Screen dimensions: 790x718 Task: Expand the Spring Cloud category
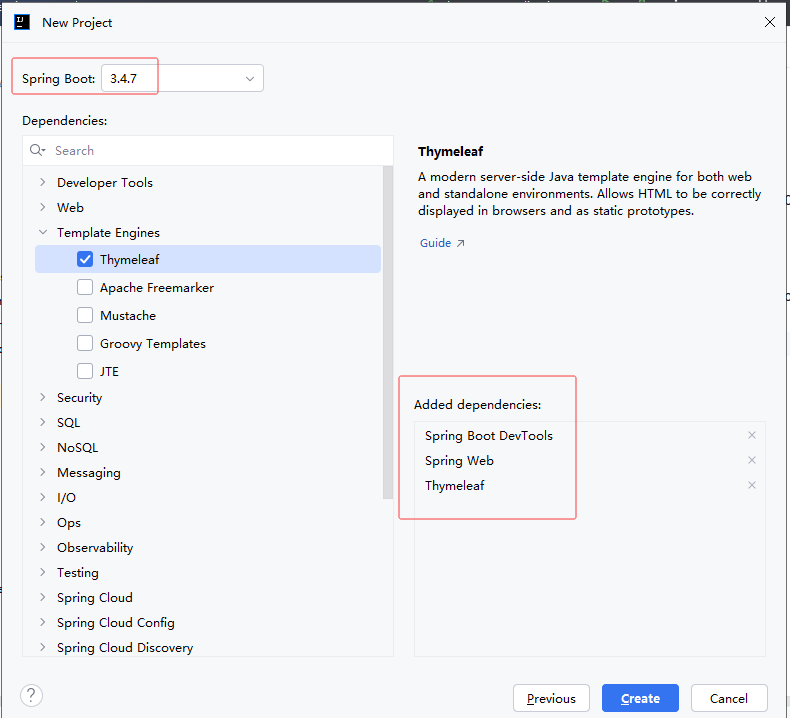(43, 597)
